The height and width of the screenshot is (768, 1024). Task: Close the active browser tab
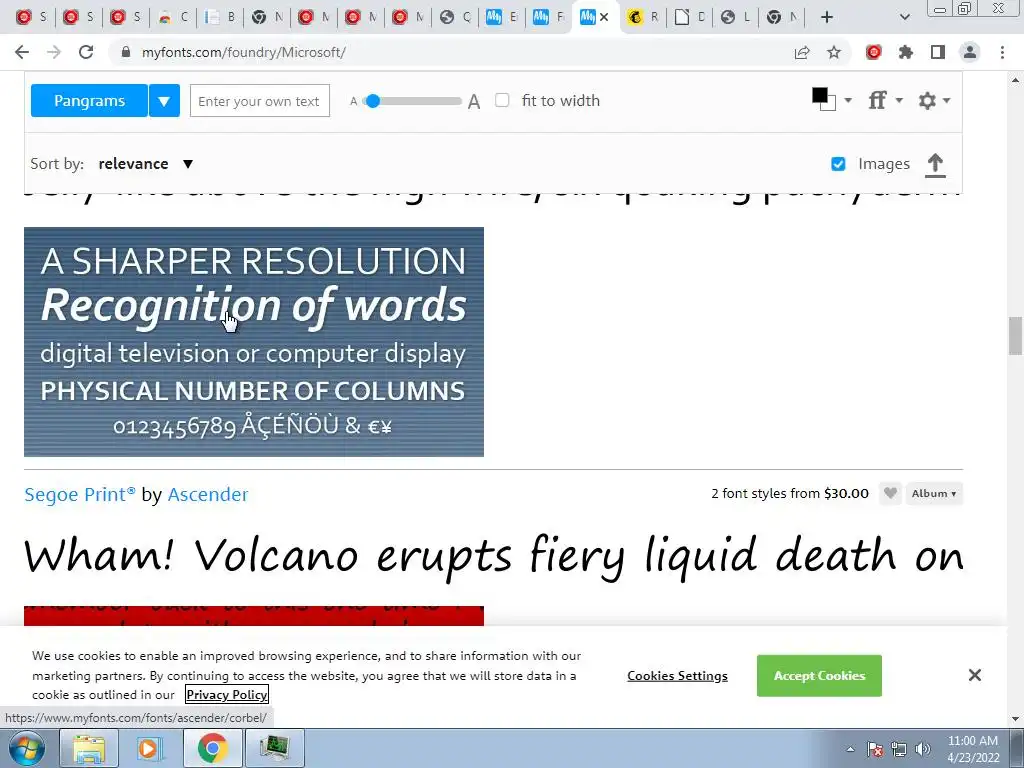(604, 17)
